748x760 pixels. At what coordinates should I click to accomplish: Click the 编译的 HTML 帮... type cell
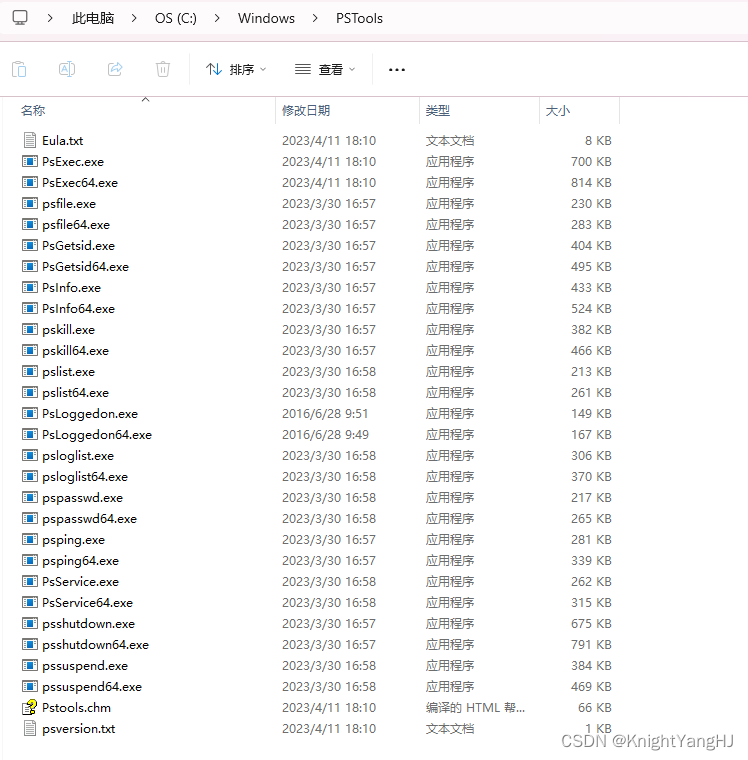[x=475, y=708]
